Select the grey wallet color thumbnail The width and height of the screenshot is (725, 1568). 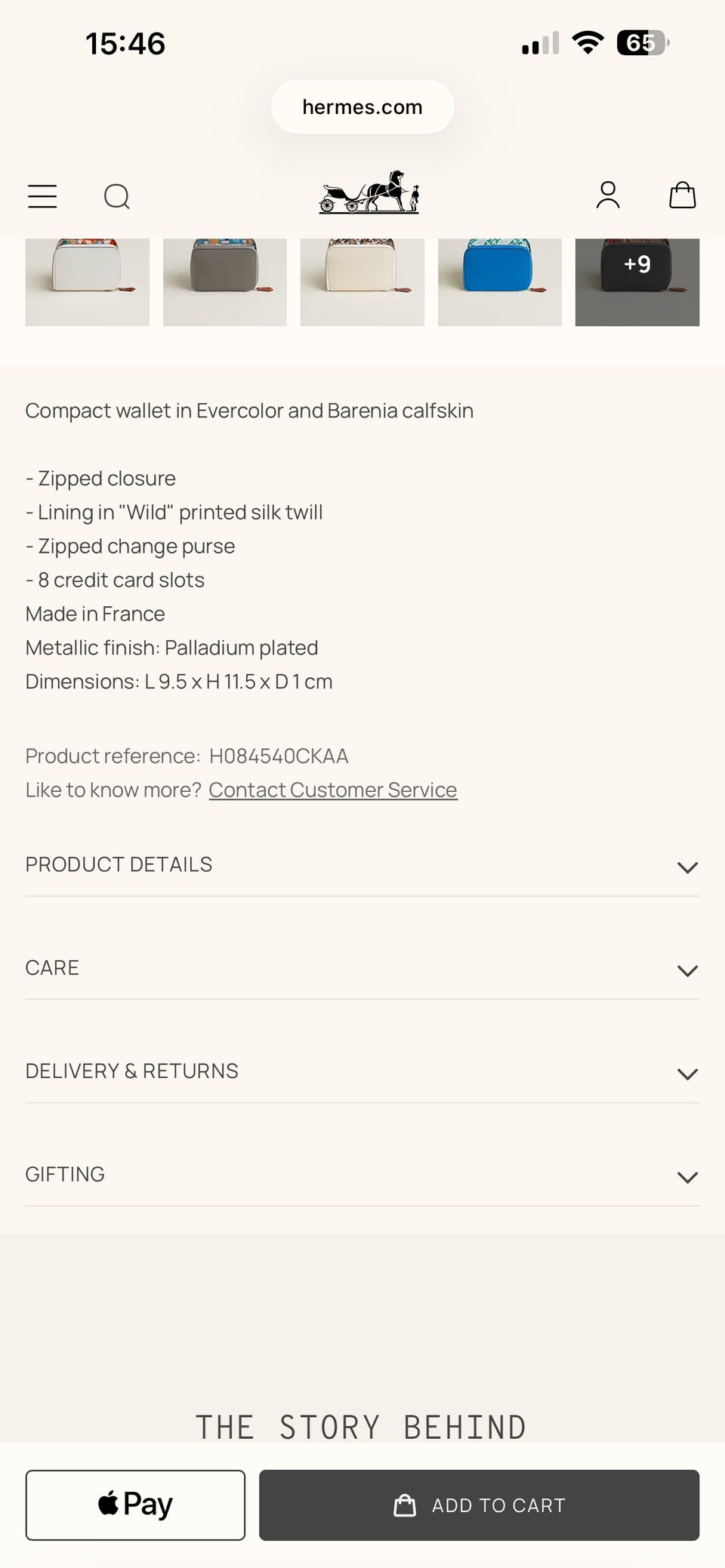(225, 282)
